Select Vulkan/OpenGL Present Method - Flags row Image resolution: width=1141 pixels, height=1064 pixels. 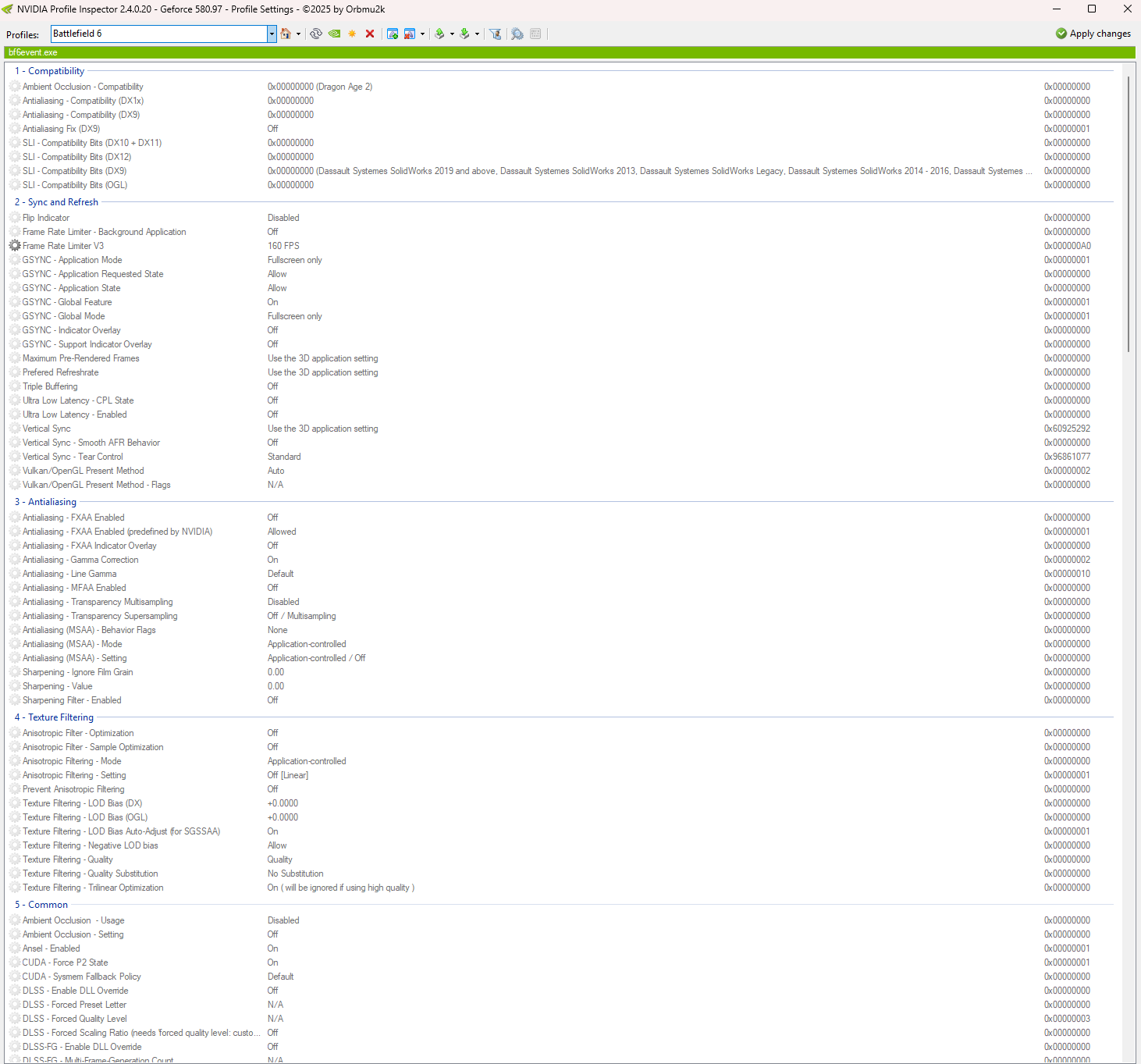(560, 485)
